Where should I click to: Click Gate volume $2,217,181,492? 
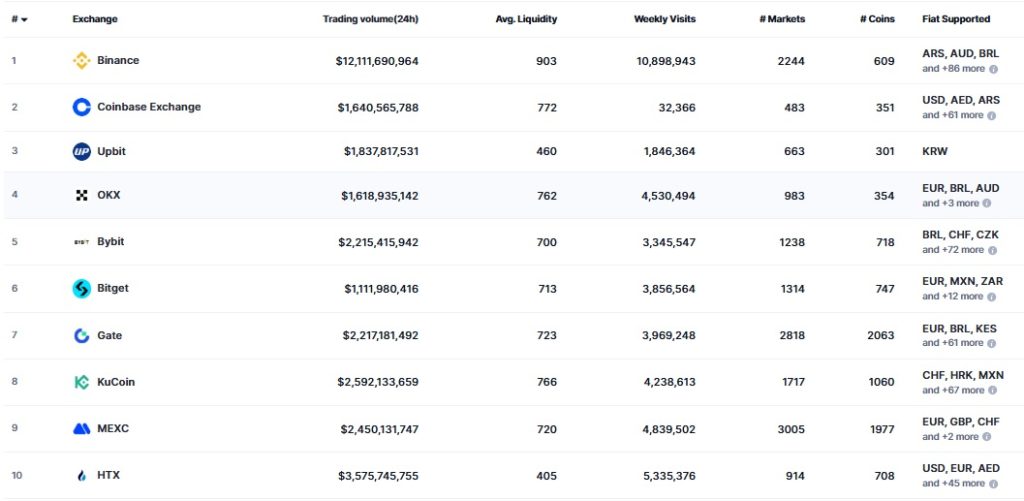pos(381,335)
